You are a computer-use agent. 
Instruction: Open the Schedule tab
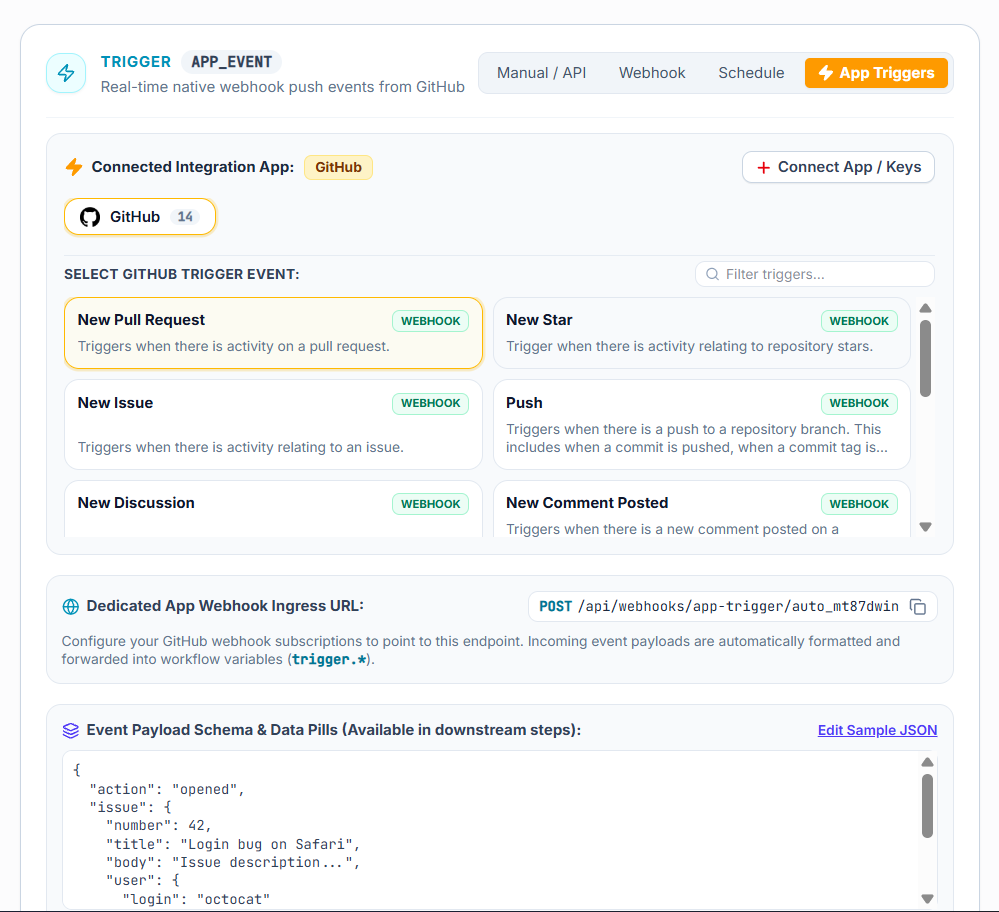point(751,73)
